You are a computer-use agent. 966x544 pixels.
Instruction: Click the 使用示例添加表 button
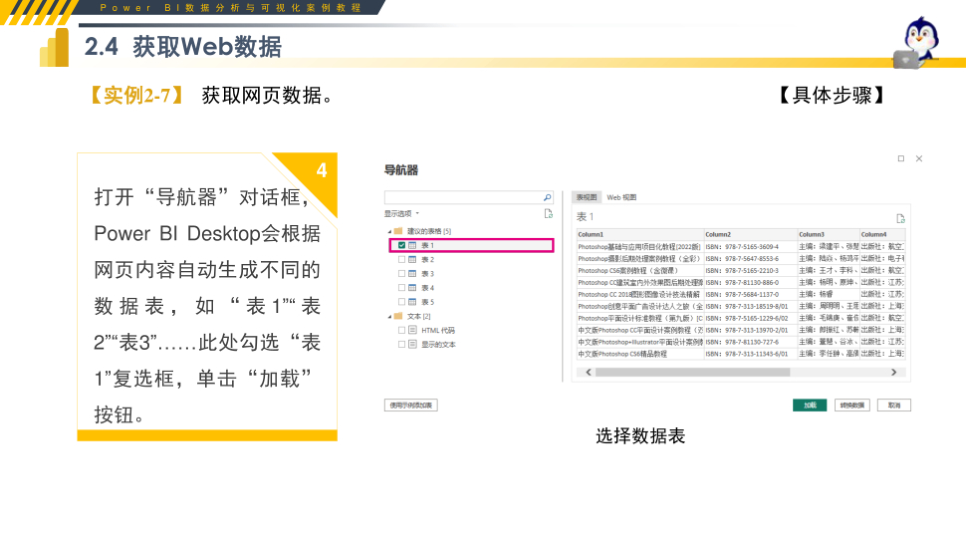411,405
